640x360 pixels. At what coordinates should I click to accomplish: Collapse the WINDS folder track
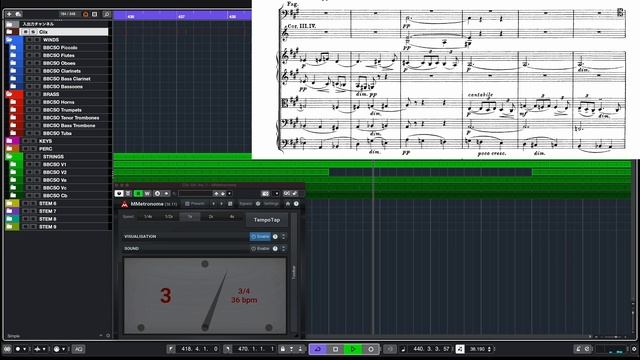click(9, 40)
